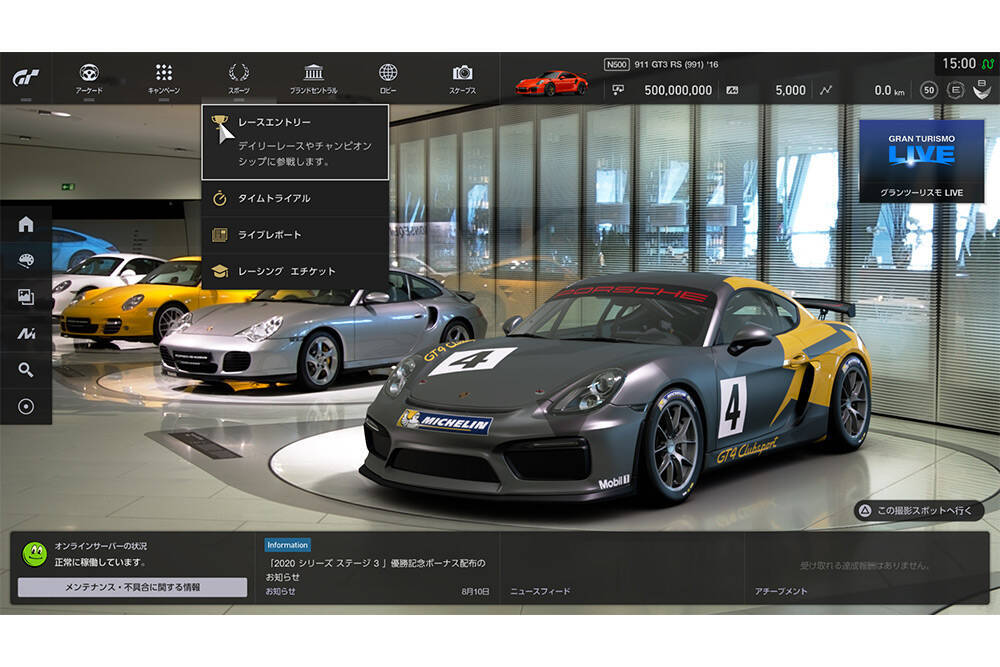Open Scapes (スケープス) camera icon

coord(462,78)
